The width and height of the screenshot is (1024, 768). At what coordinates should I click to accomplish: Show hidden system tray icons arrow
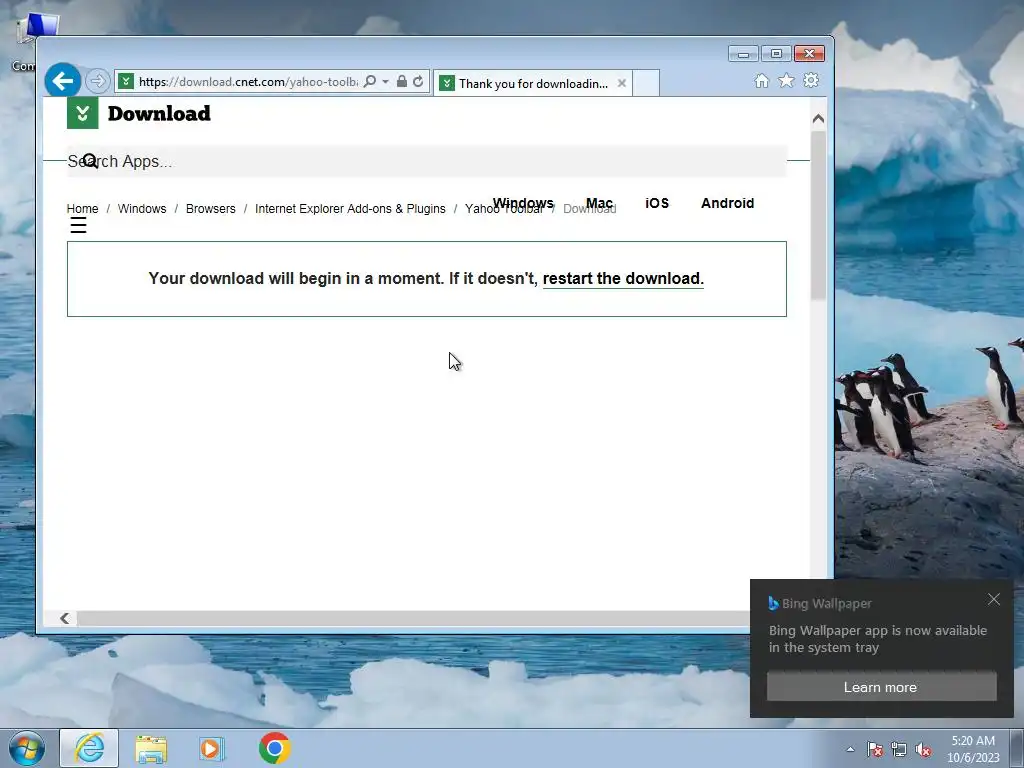[850, 749]
